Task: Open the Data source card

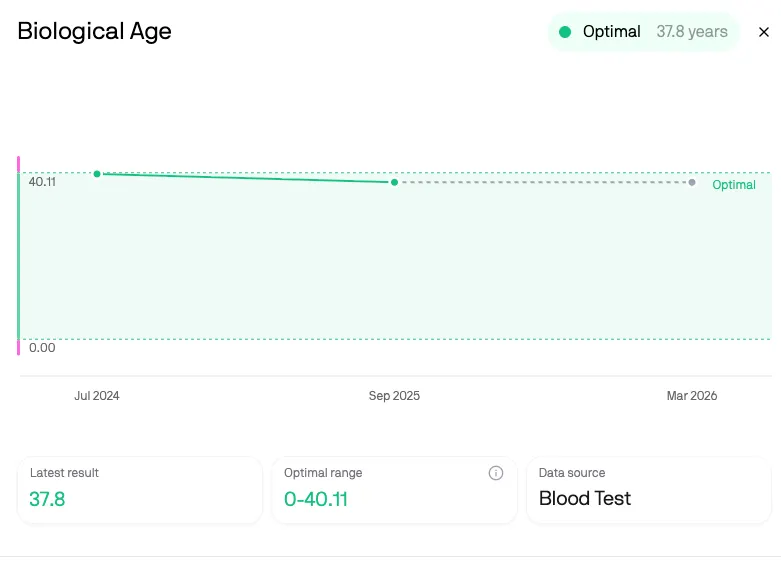Action: [x=649, y=490]
